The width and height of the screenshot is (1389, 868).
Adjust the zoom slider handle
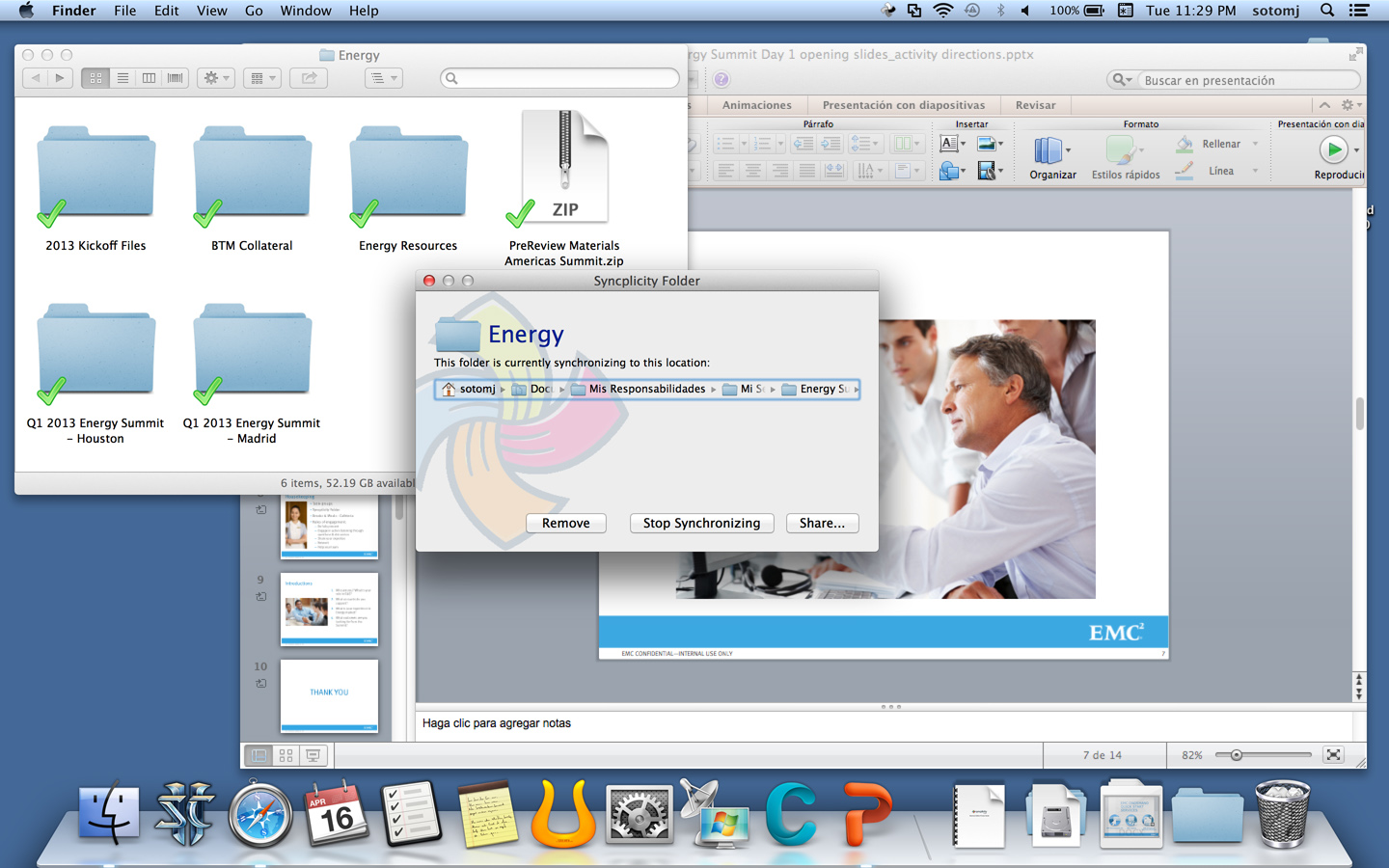coord(1236,755)
